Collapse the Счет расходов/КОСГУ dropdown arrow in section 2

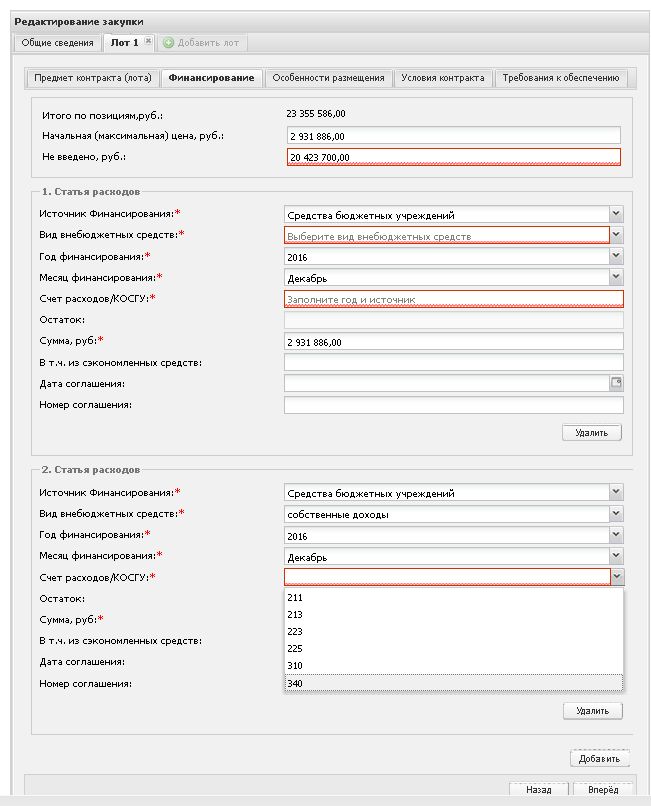point(617,577)
